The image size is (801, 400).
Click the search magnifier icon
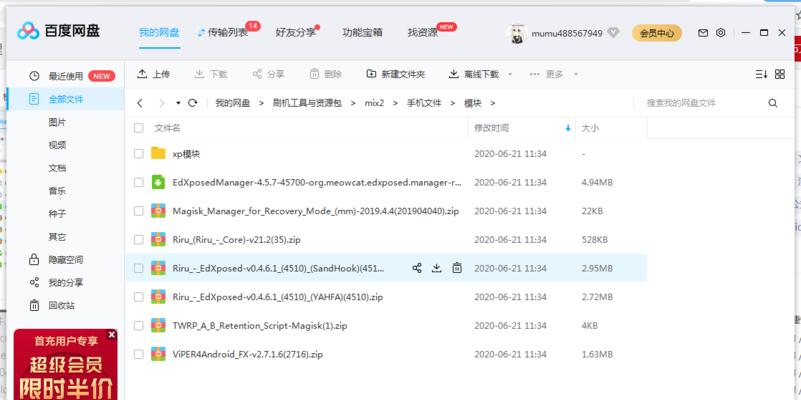772,103
